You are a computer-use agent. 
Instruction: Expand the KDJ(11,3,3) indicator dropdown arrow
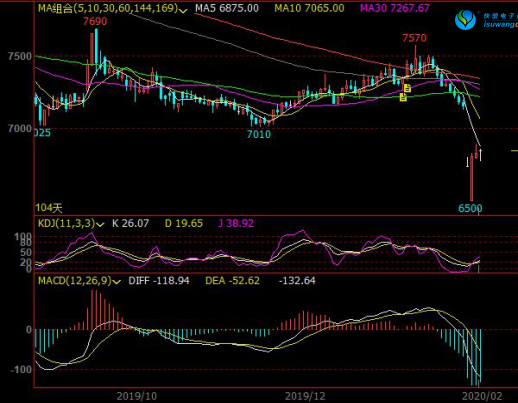pos(100,225)
